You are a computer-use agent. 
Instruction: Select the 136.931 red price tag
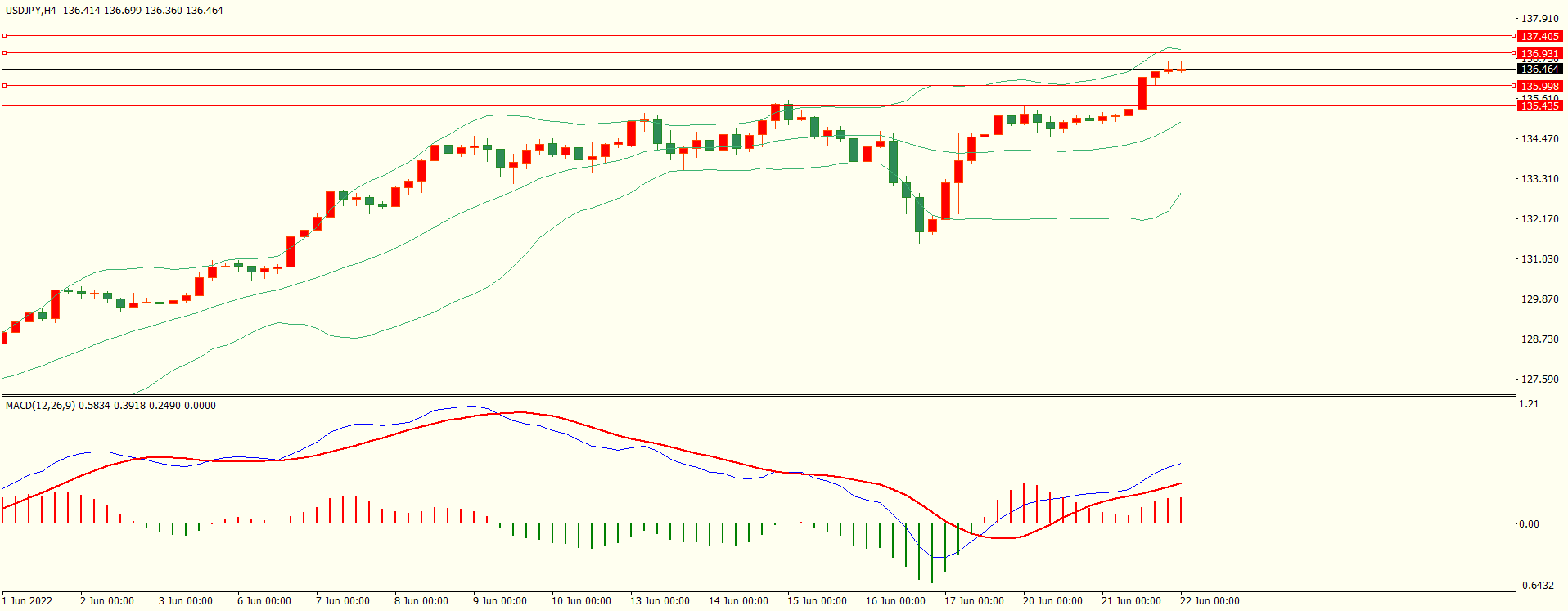click(1539, 53)
